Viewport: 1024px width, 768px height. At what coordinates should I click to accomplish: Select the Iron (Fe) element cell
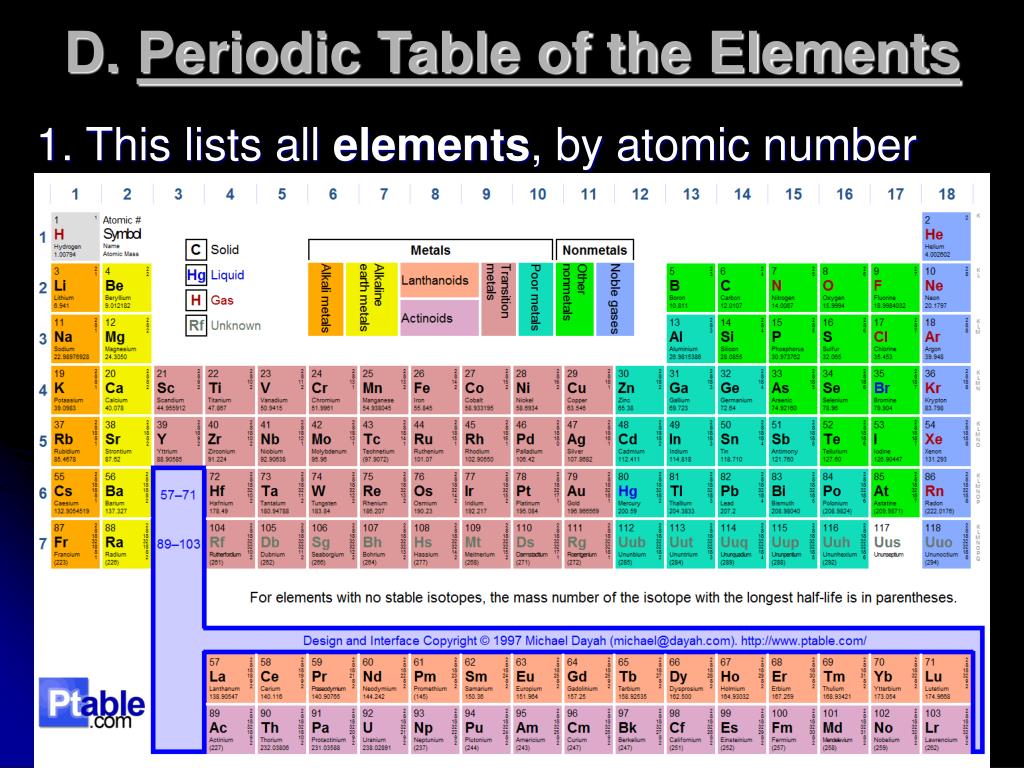coord(434,390)
